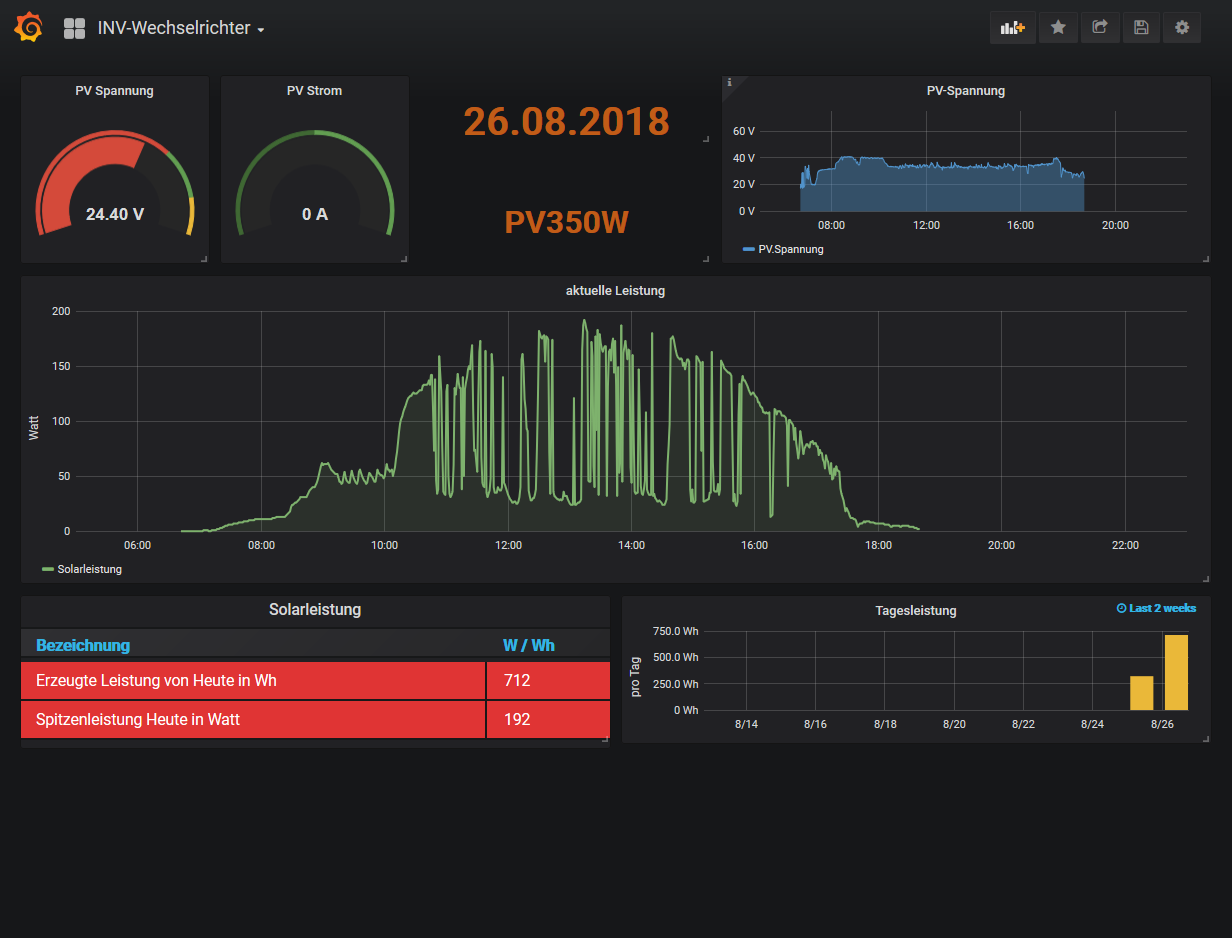Toggle the PV.Spannung legend series

790,249
